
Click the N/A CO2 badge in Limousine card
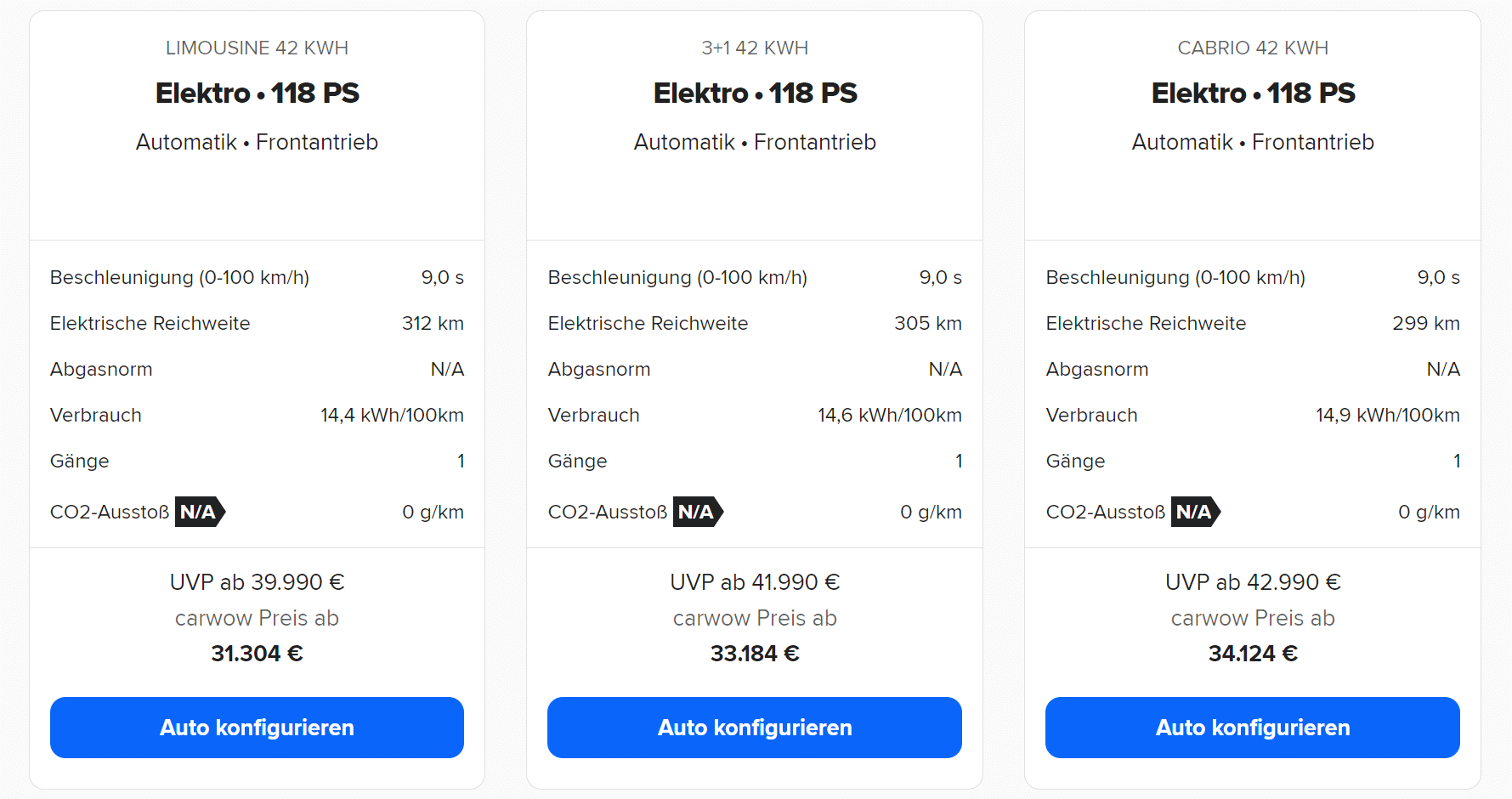coord(200,512)
